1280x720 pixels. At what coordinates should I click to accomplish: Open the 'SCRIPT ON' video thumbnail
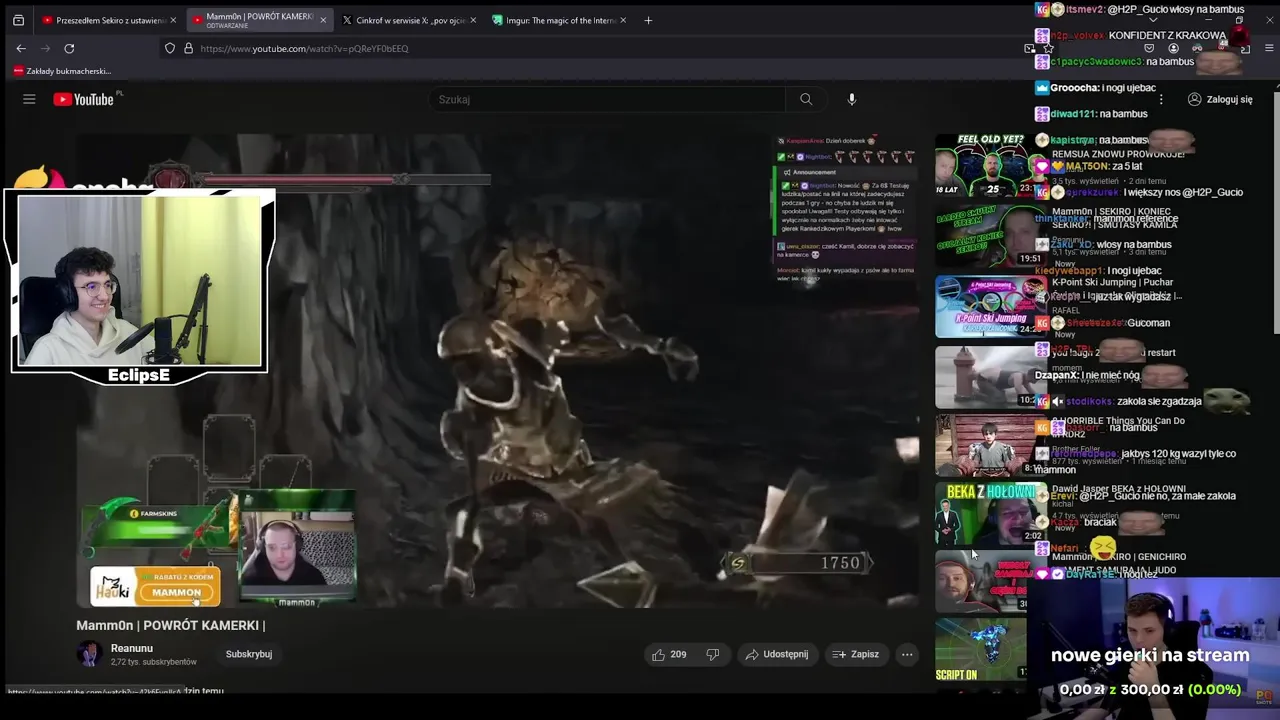click(981, 650)
